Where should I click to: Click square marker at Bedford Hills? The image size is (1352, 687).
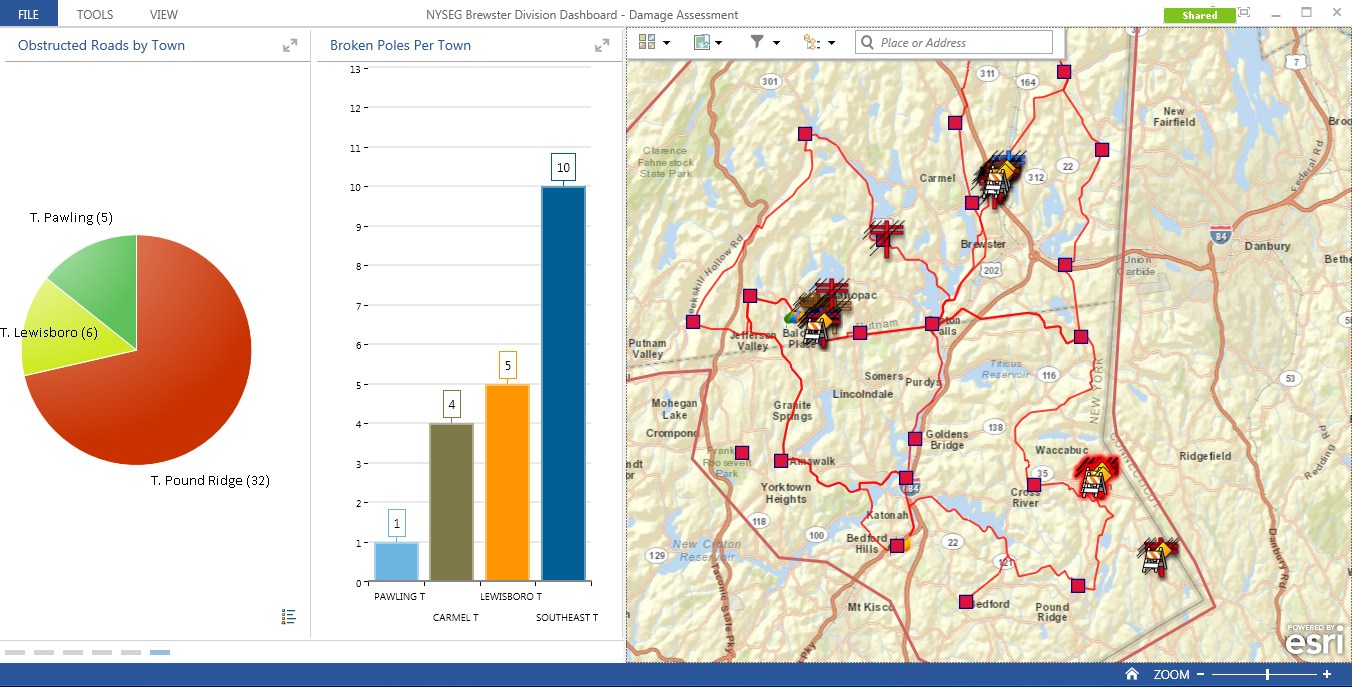click(897, 546)
